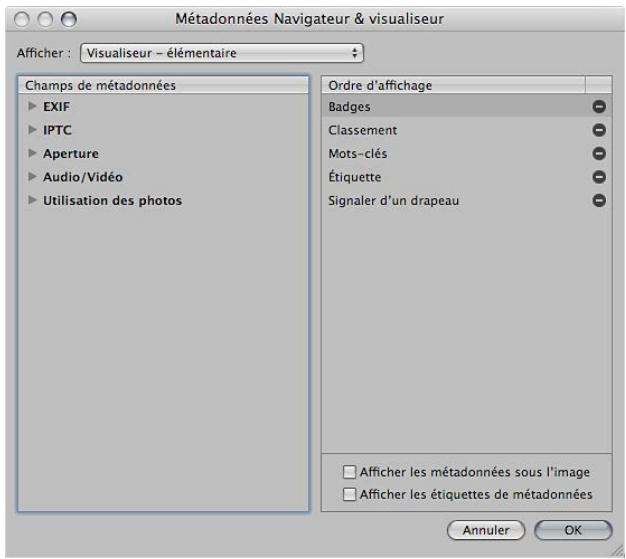Select the Audio/Vidéo label
626x559 pixels.
(x=83, y=177)
